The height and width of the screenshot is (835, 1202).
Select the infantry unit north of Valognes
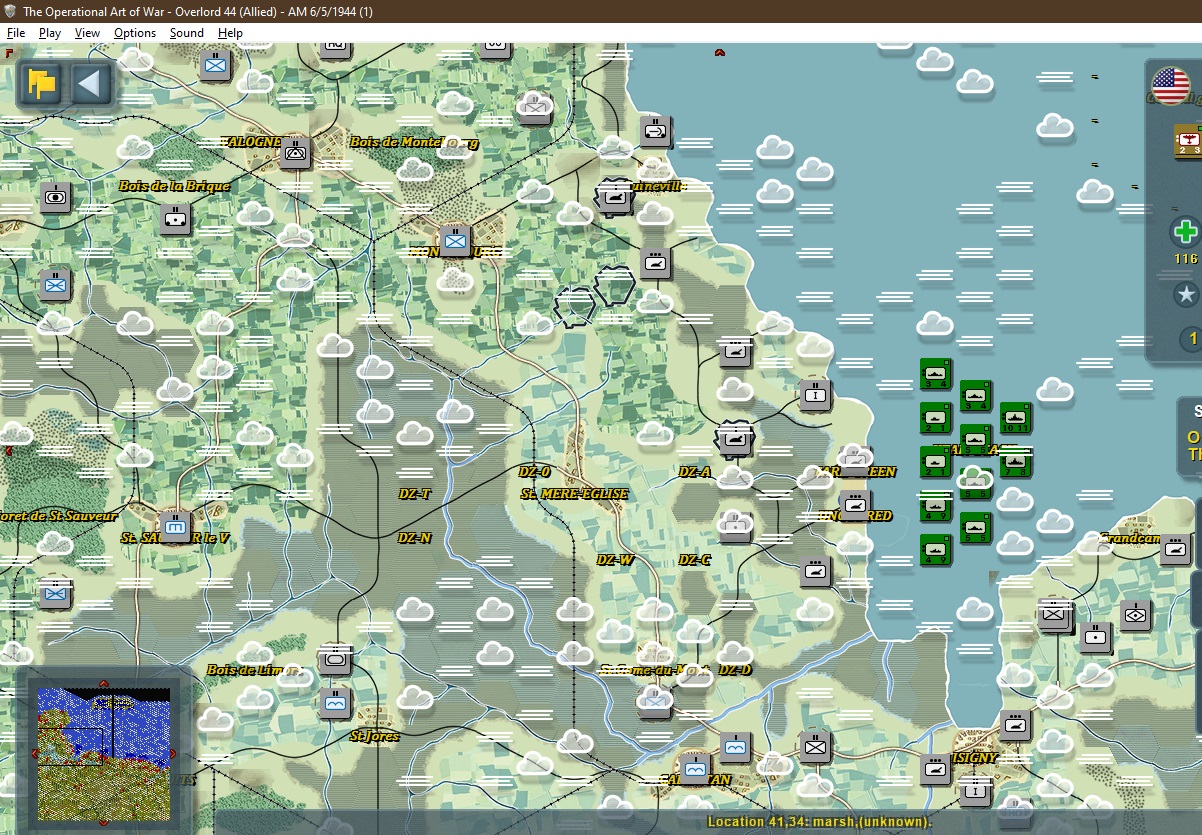click(215, 65)
